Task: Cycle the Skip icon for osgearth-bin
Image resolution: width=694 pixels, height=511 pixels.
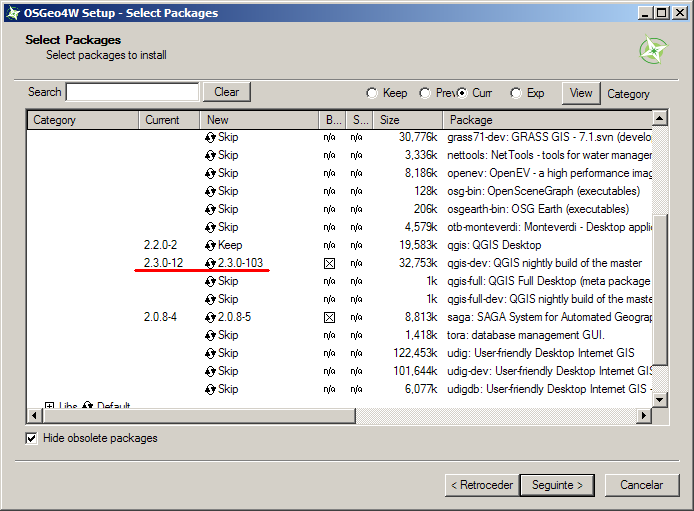Action: 210,210
